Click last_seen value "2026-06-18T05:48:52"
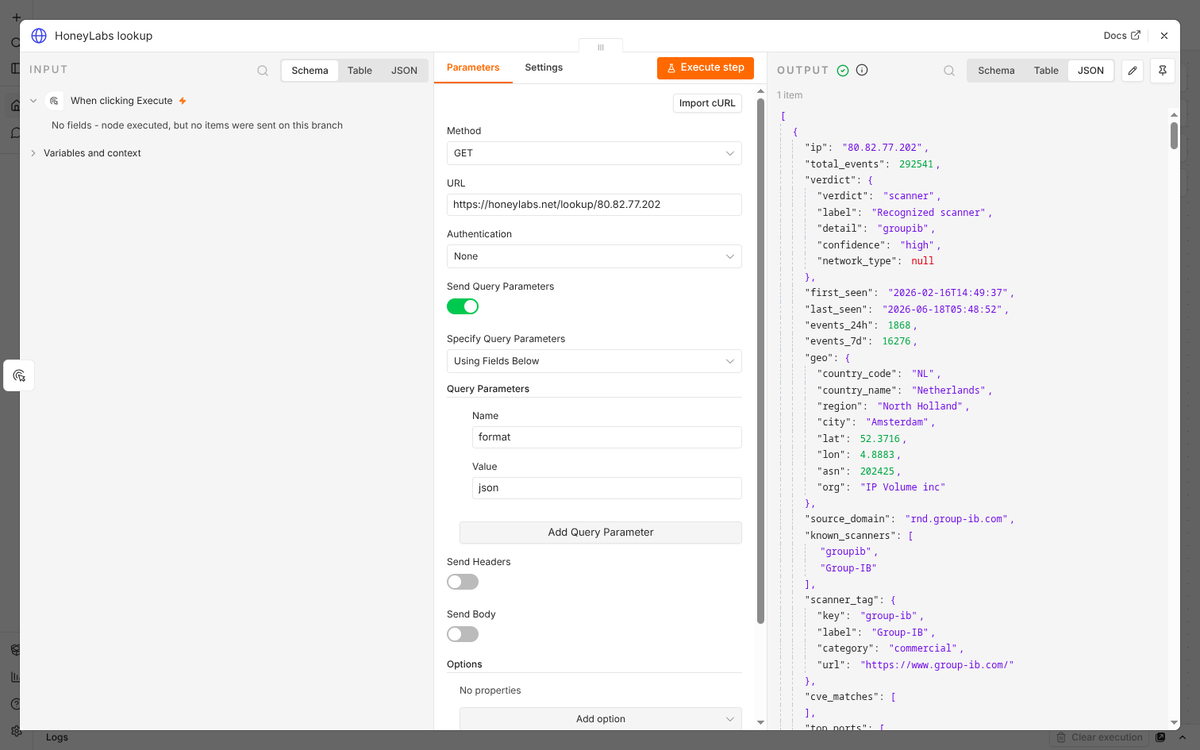Viewport: 1200px width, 750px height. coord(942,310)
